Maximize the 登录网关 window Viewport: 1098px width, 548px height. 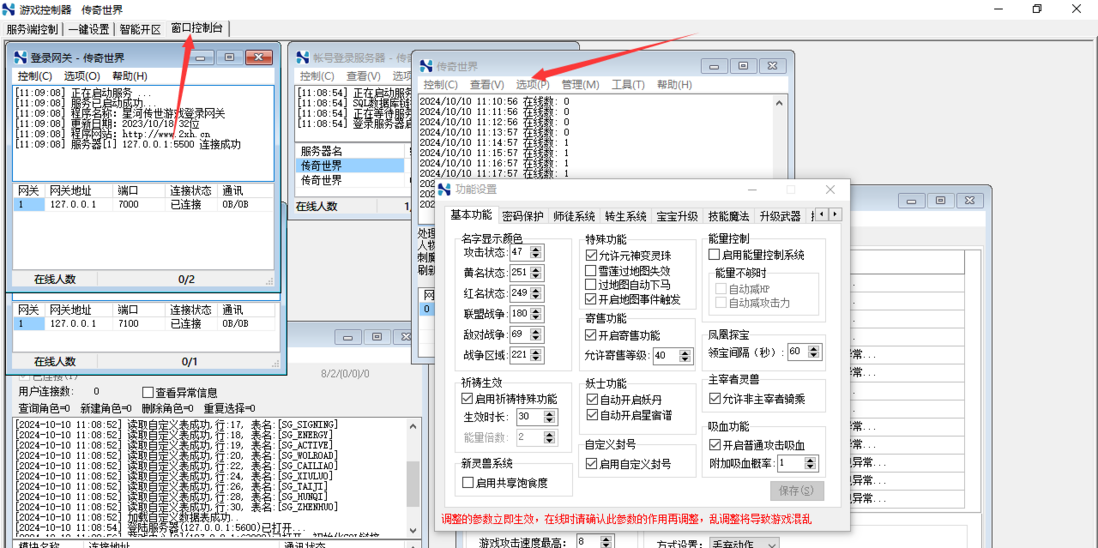click(x=229, y=57)
